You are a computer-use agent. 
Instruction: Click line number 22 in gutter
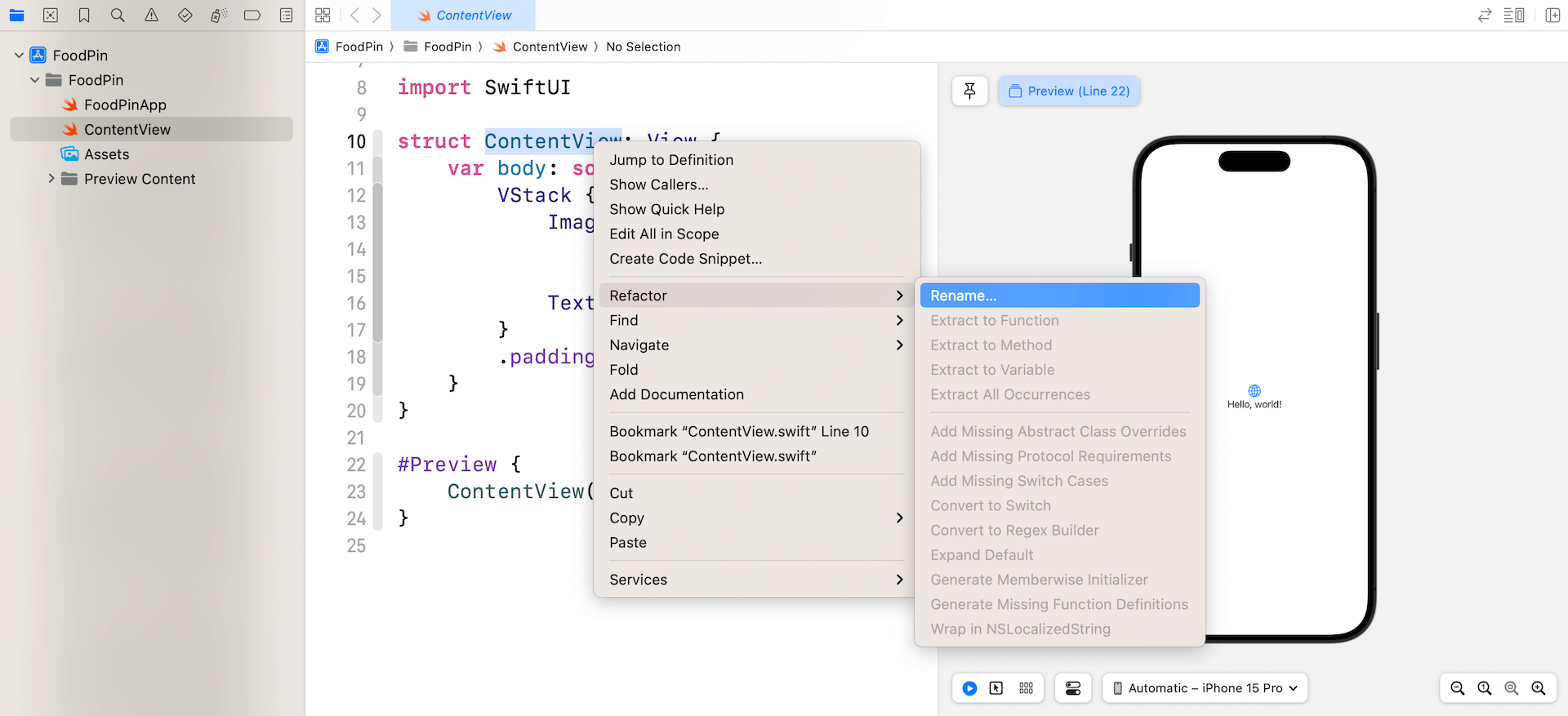[x=356, y=465]
